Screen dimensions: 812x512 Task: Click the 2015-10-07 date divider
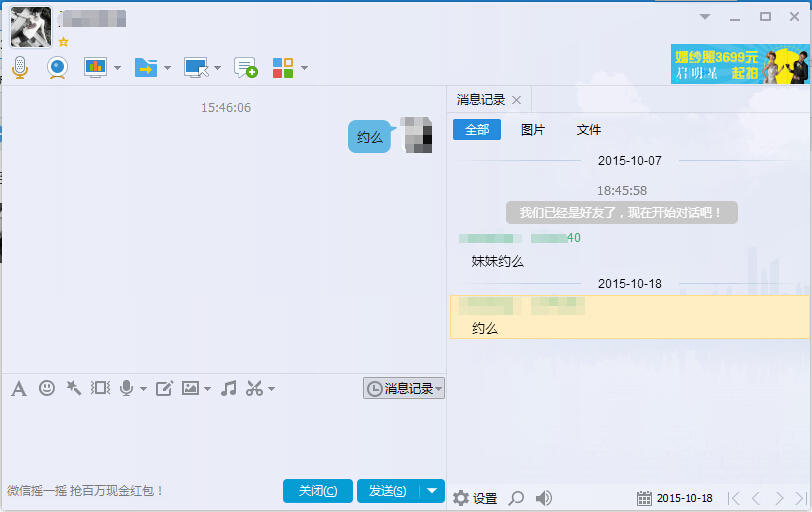pyautogui.click(x=630, y=161)
